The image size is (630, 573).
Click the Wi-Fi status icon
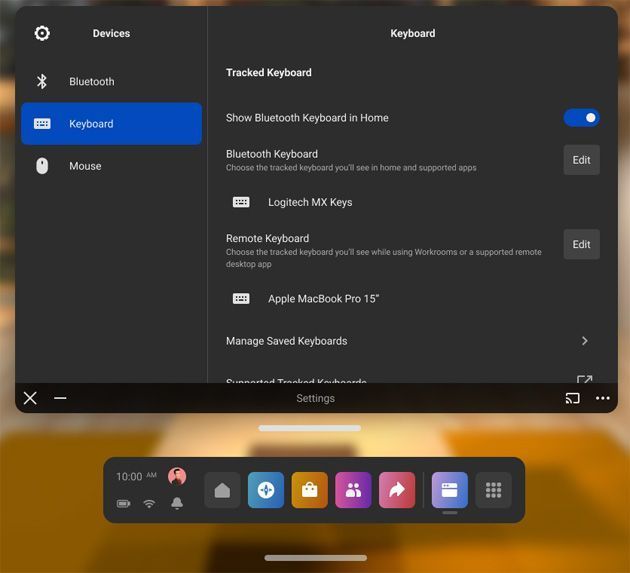pyautogui.click(x=149, y=503)
